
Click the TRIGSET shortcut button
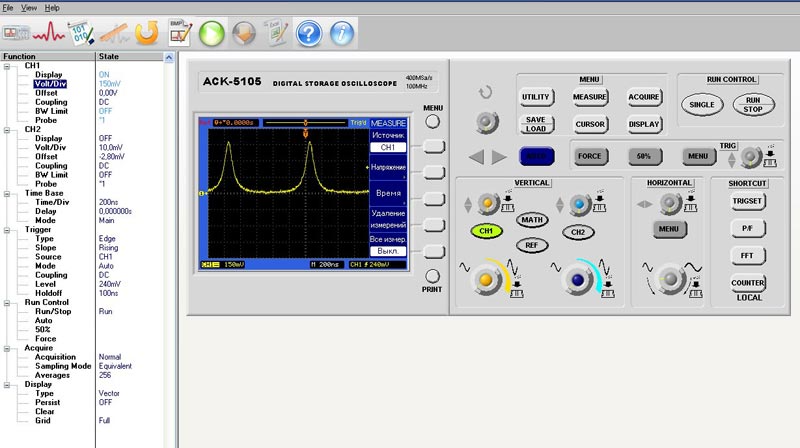(747, 201)
